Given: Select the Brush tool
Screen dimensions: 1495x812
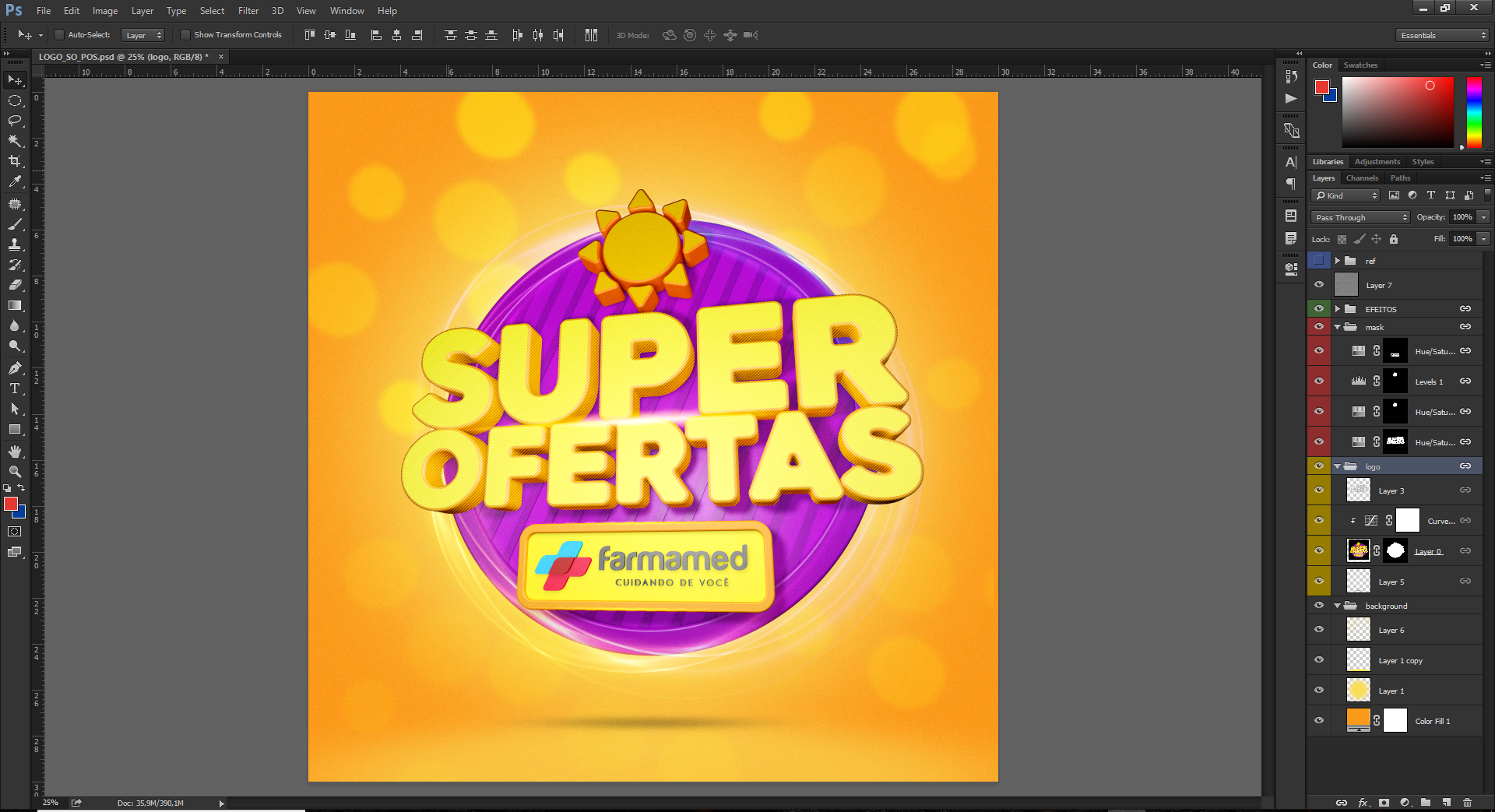Looking at the screenshot, I should click(x=15, y=224).
